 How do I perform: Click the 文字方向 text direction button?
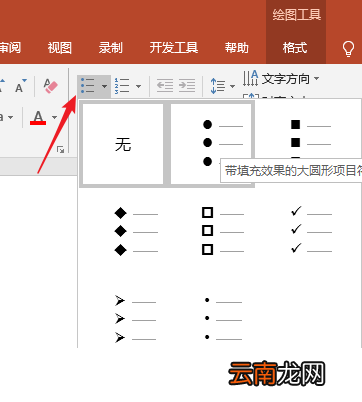[x=276, y=79]
